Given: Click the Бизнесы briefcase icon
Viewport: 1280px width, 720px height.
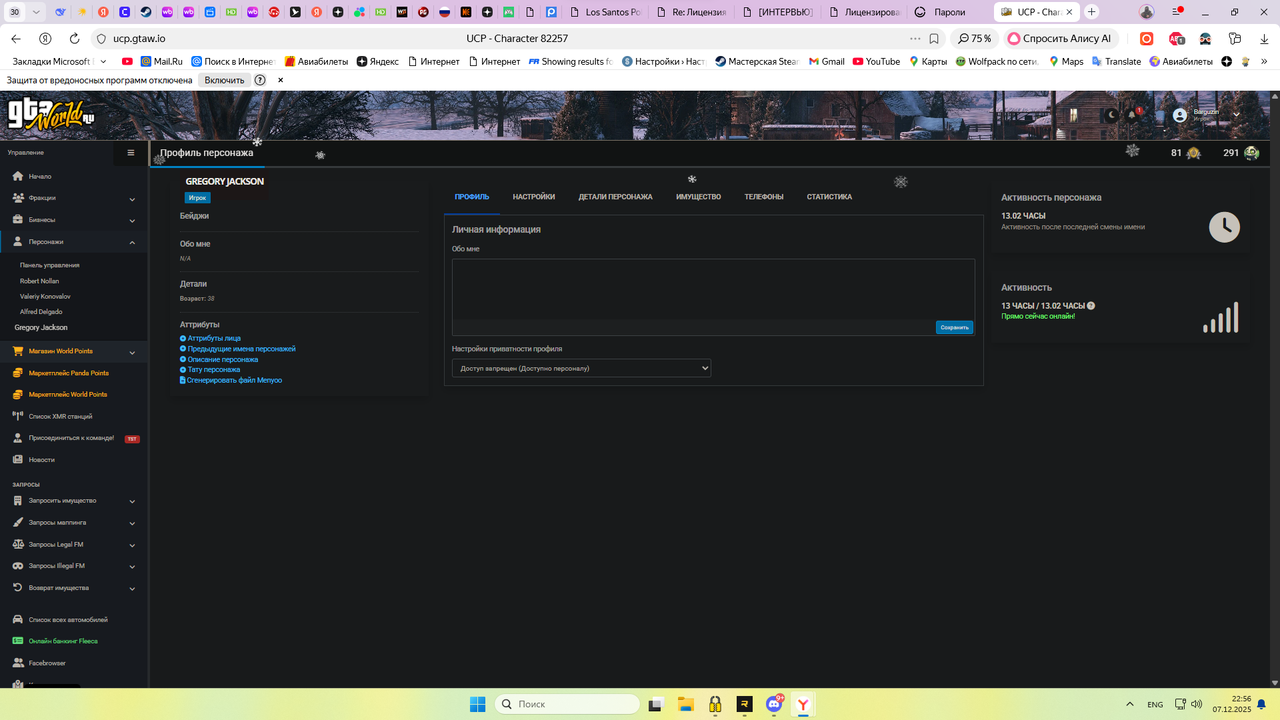Looking at the screenshot, I should [18, 219].
